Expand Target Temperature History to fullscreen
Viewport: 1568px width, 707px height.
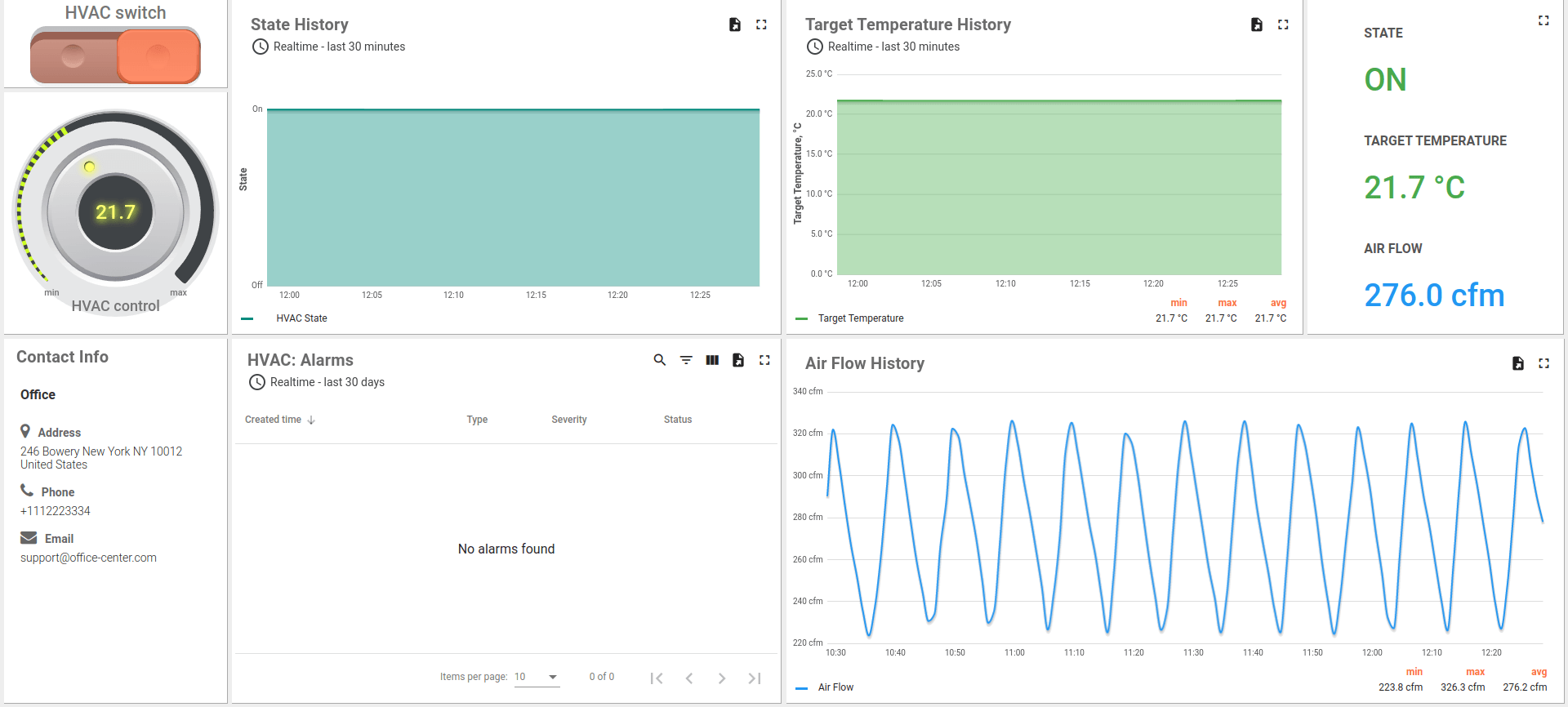point(1283,24)
